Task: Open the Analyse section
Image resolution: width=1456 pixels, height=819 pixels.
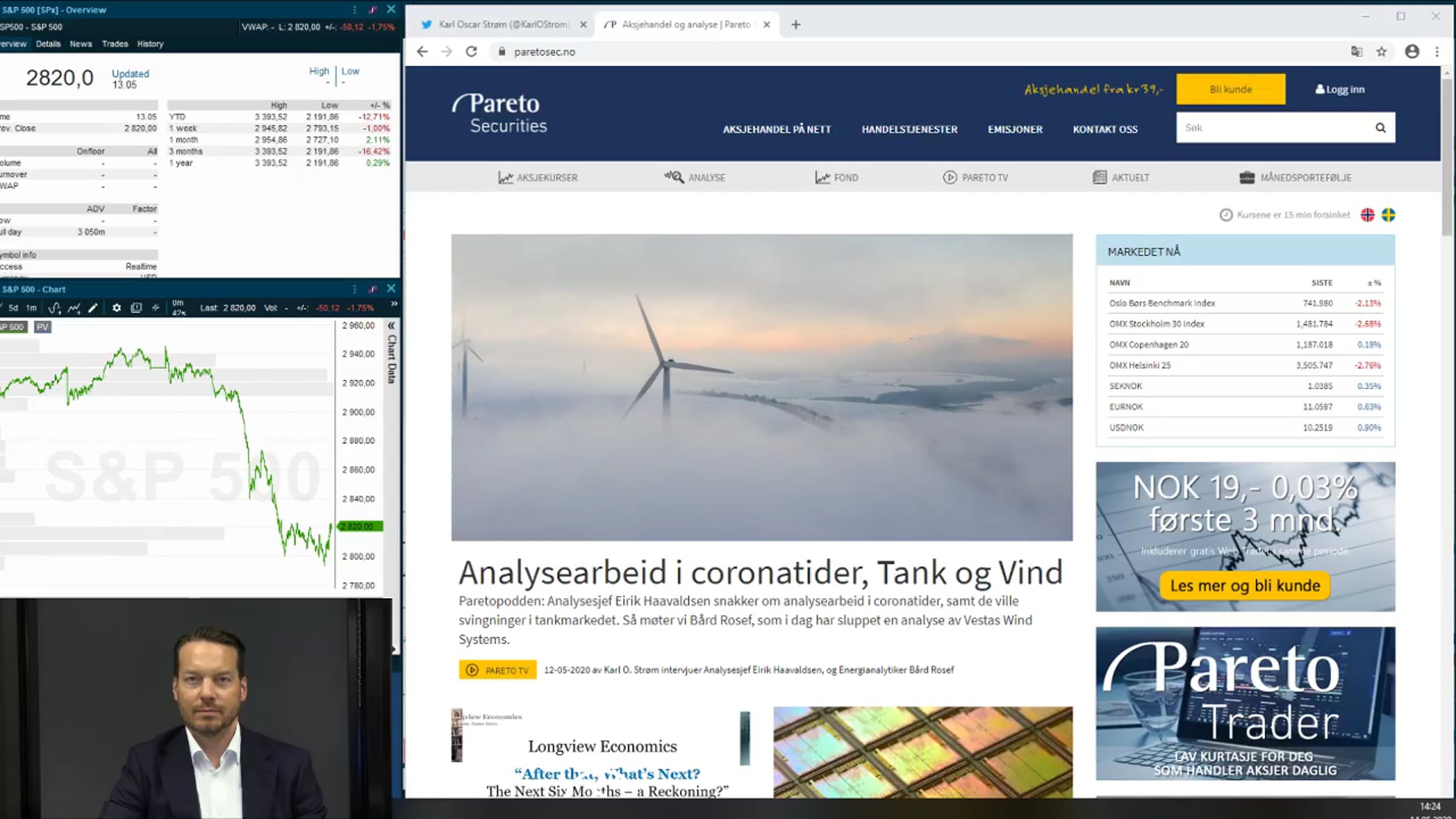Action: tap(694, 177)
